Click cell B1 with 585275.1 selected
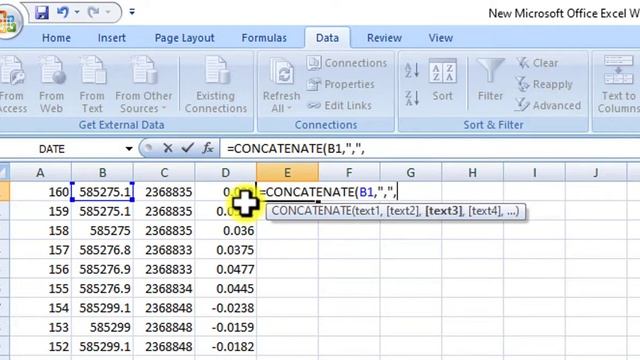Screen dimensions: 640x360 click(x=102, y=192)
